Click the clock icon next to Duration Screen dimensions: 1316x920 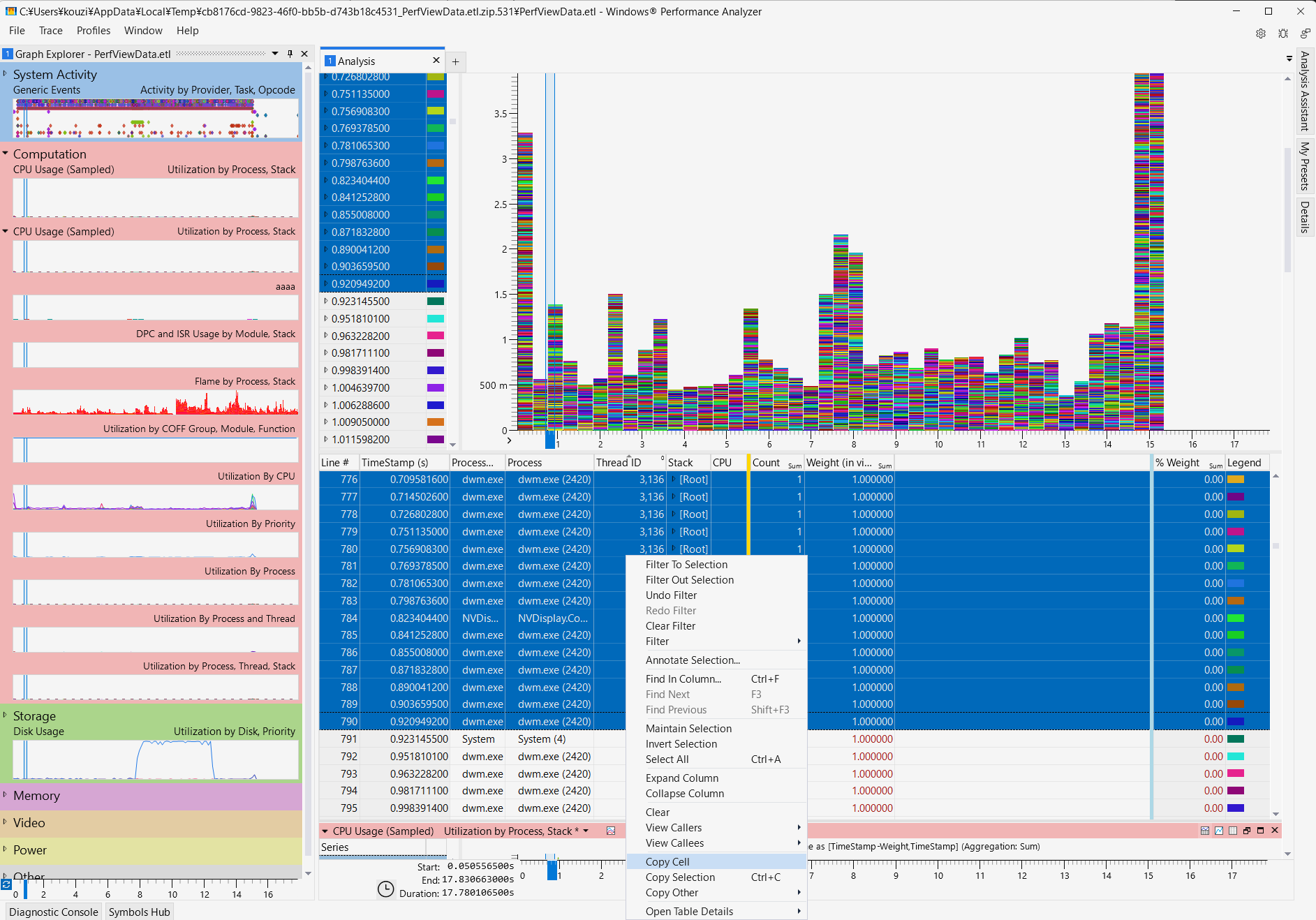pos(386,889)
